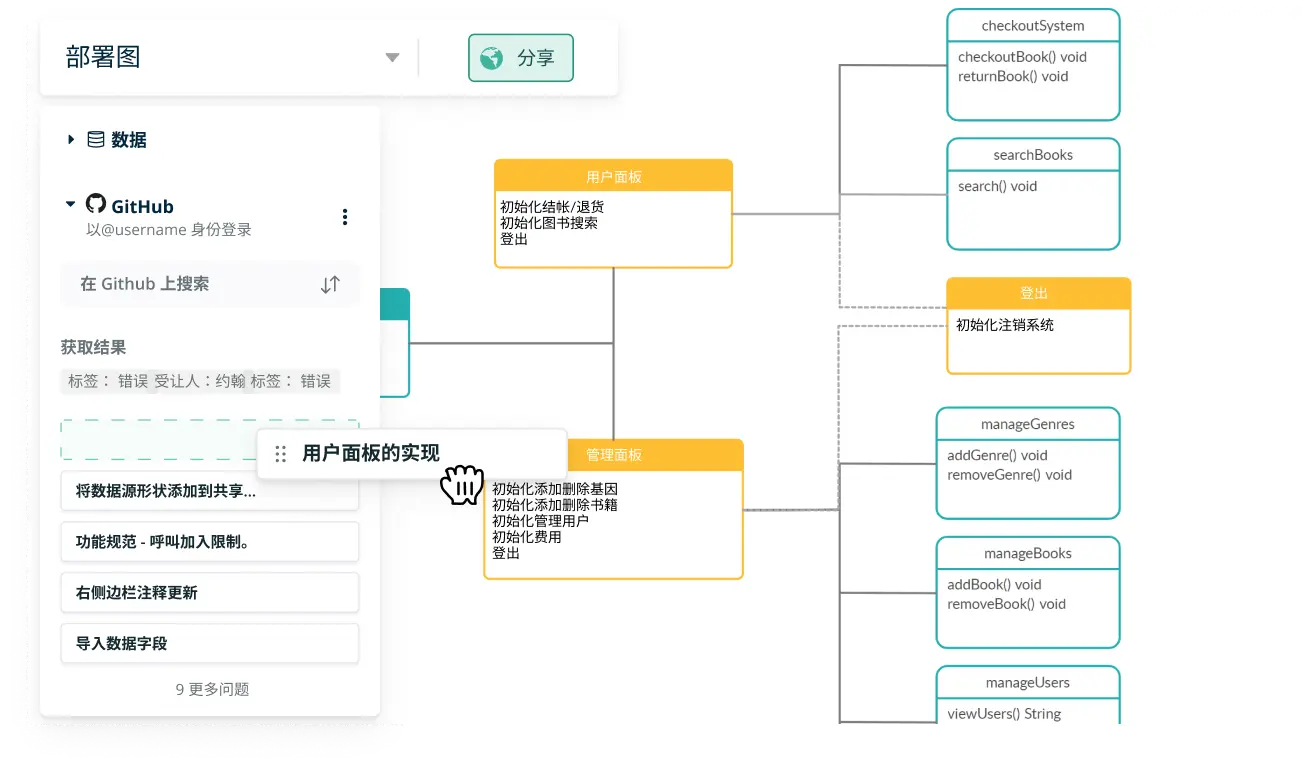Select the manageBooks class header
Viewport: 1305px width, 778px height.
(1028, 553)
